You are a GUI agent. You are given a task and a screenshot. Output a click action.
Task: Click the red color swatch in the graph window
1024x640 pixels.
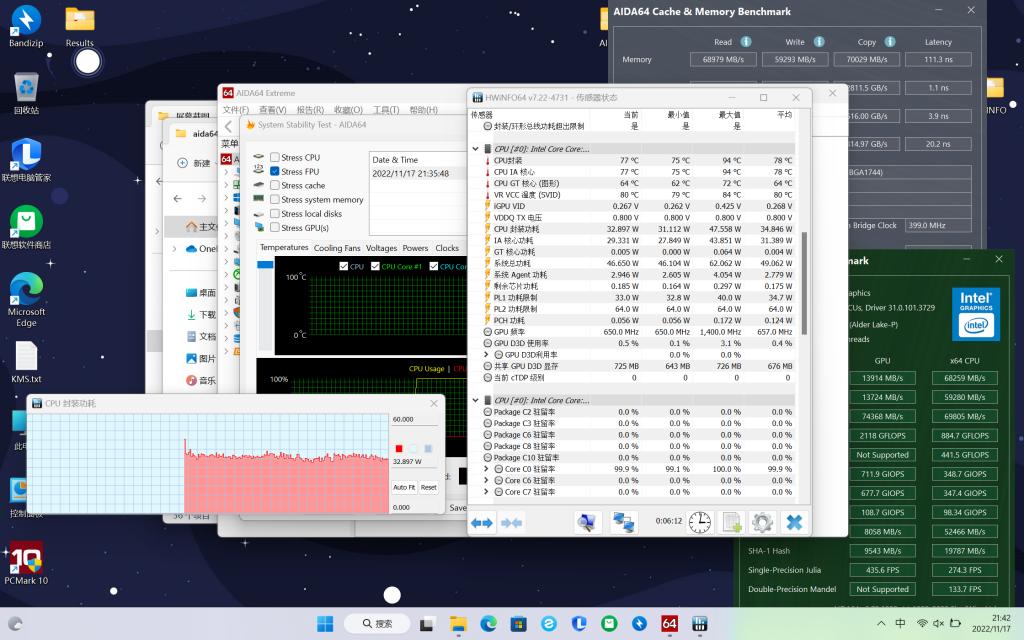(x=399, y=448)
